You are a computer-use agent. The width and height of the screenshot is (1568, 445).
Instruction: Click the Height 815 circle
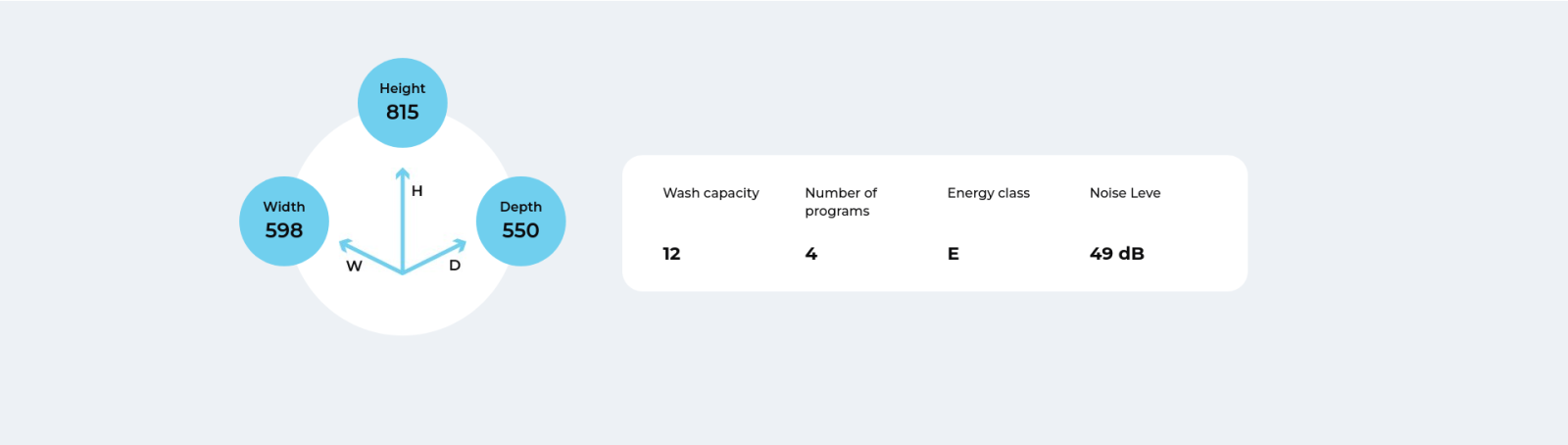click(402, 103)
